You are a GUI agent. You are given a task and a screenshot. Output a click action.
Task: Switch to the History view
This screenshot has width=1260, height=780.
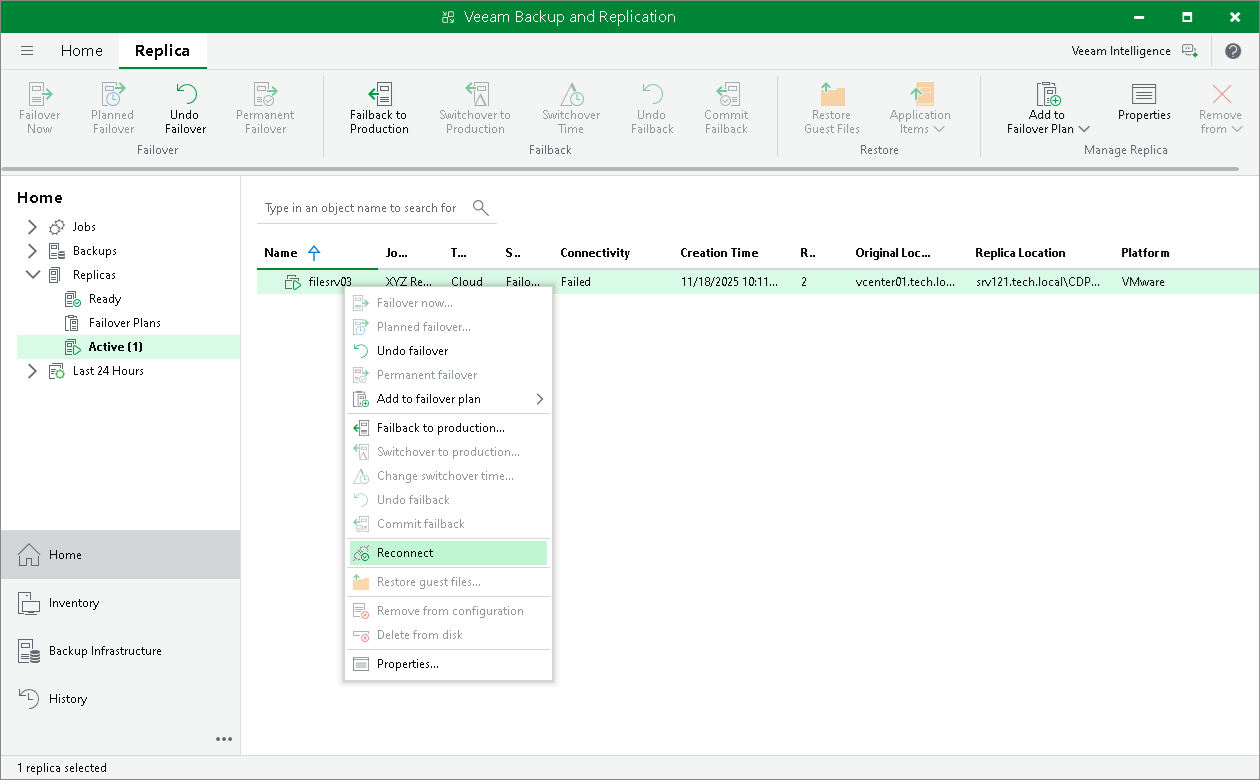click(x=67, y=698)
